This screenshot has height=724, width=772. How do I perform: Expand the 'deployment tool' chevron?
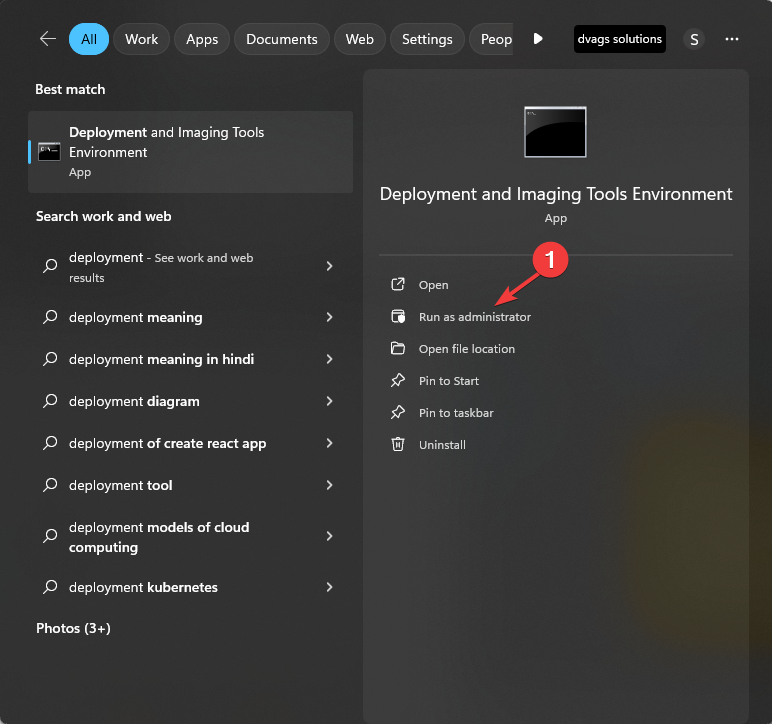329,485
